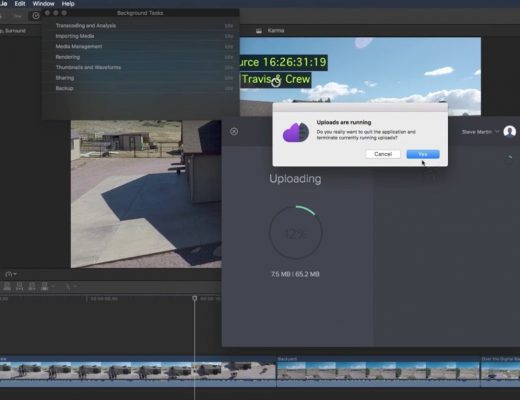Click the clapper icon beside Karma

(x=259, y=31)
